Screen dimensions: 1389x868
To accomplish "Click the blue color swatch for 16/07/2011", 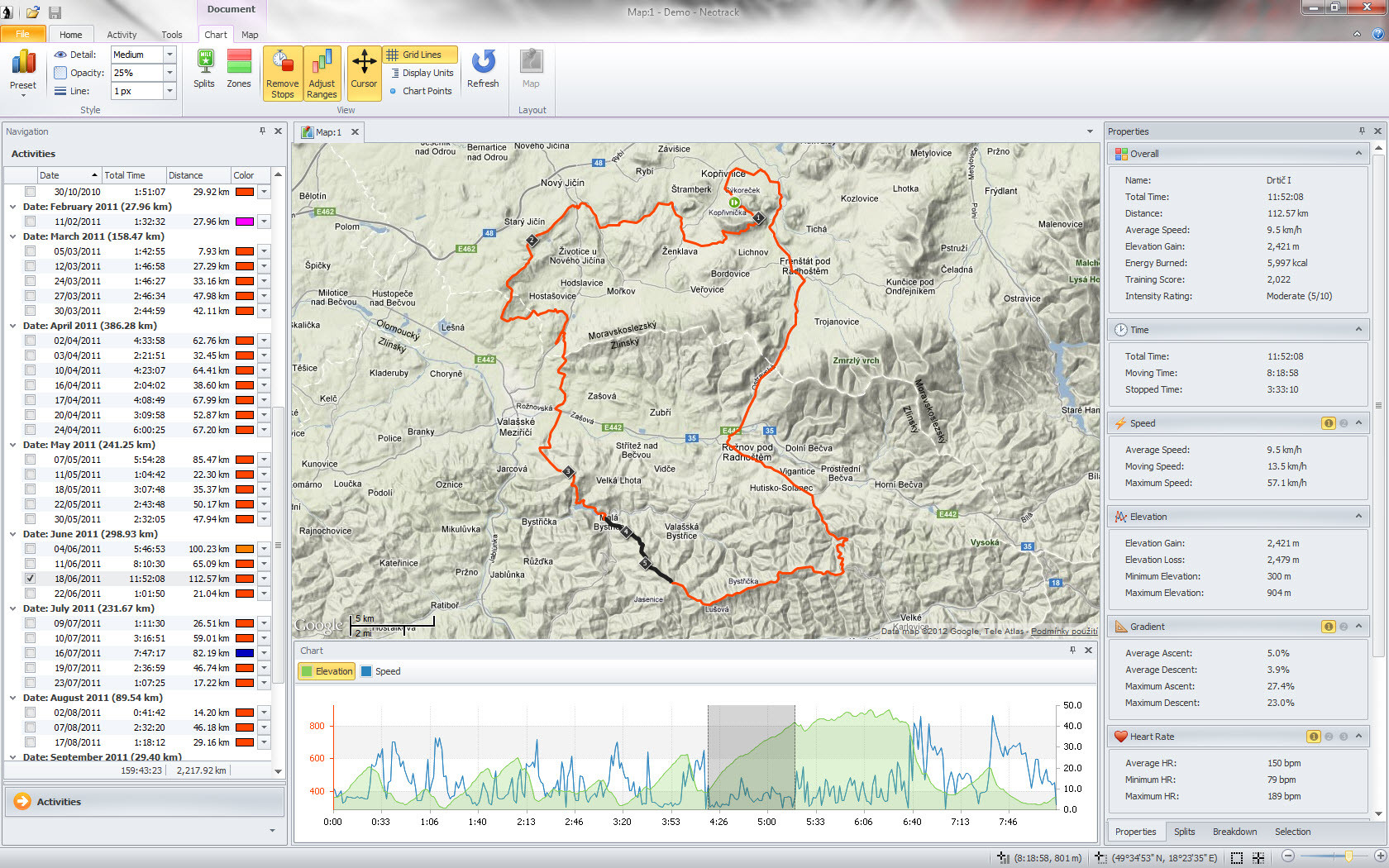I will click(244, 653).
